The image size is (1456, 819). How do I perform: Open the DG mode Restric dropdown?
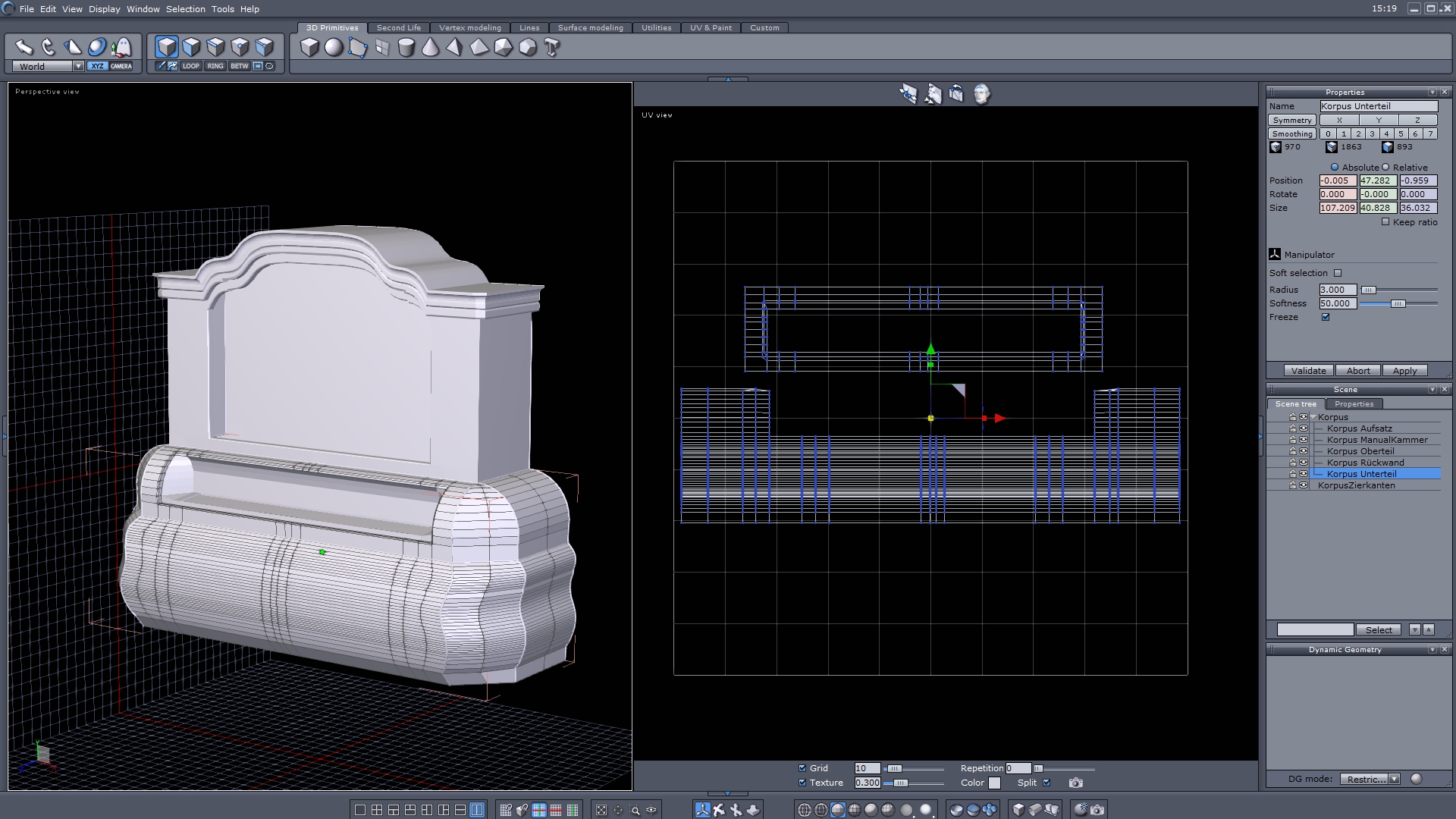1394,779
